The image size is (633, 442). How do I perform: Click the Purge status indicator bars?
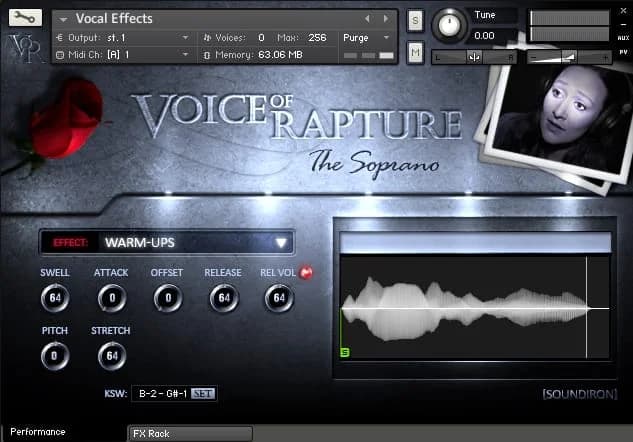pos(369,55)
